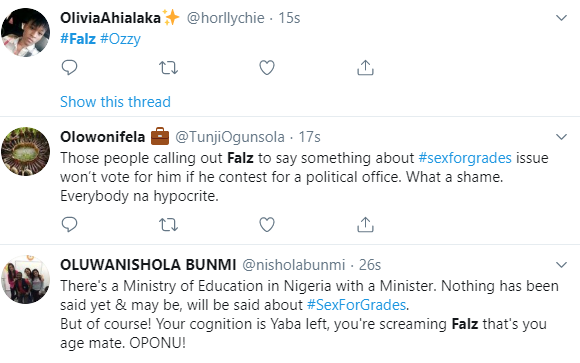The width and height of the screenshot is (580, 363).
Task: Open more options for OLUWANISHOLA BUNMI's tweet
Action: coord(562,265)
